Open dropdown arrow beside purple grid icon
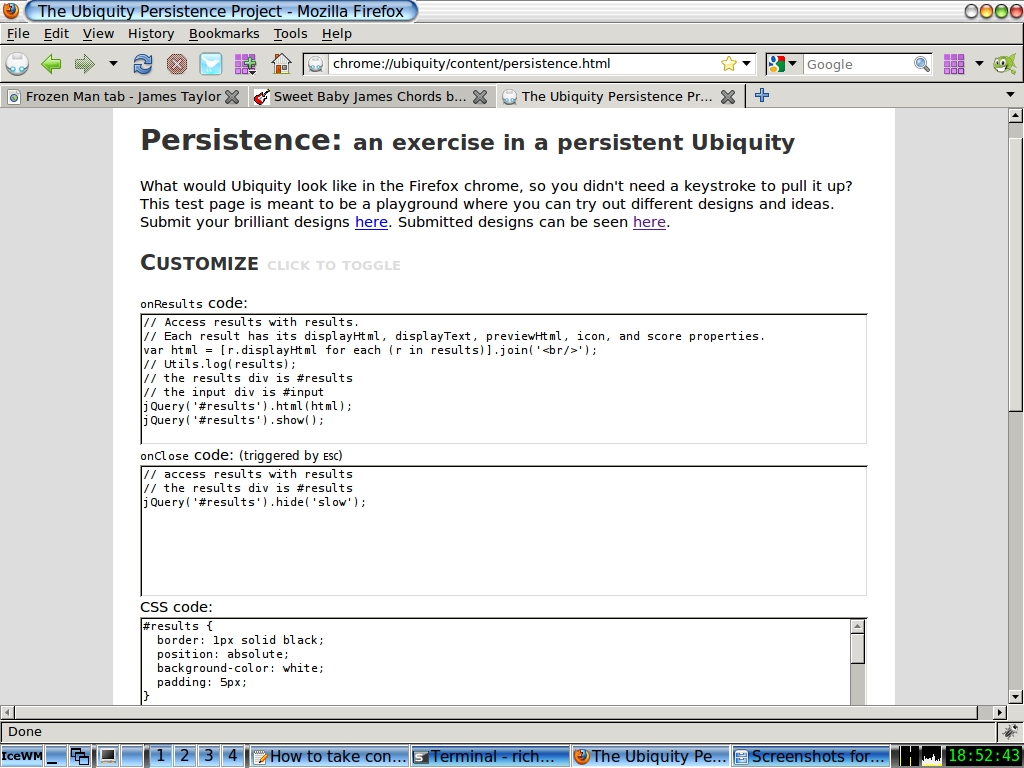Screen dimensions: 1024x768 click(979, 64)
